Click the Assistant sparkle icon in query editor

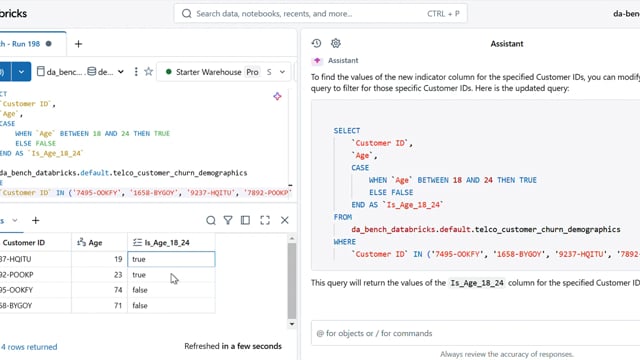pyautogui.click(x=277, y=96)
